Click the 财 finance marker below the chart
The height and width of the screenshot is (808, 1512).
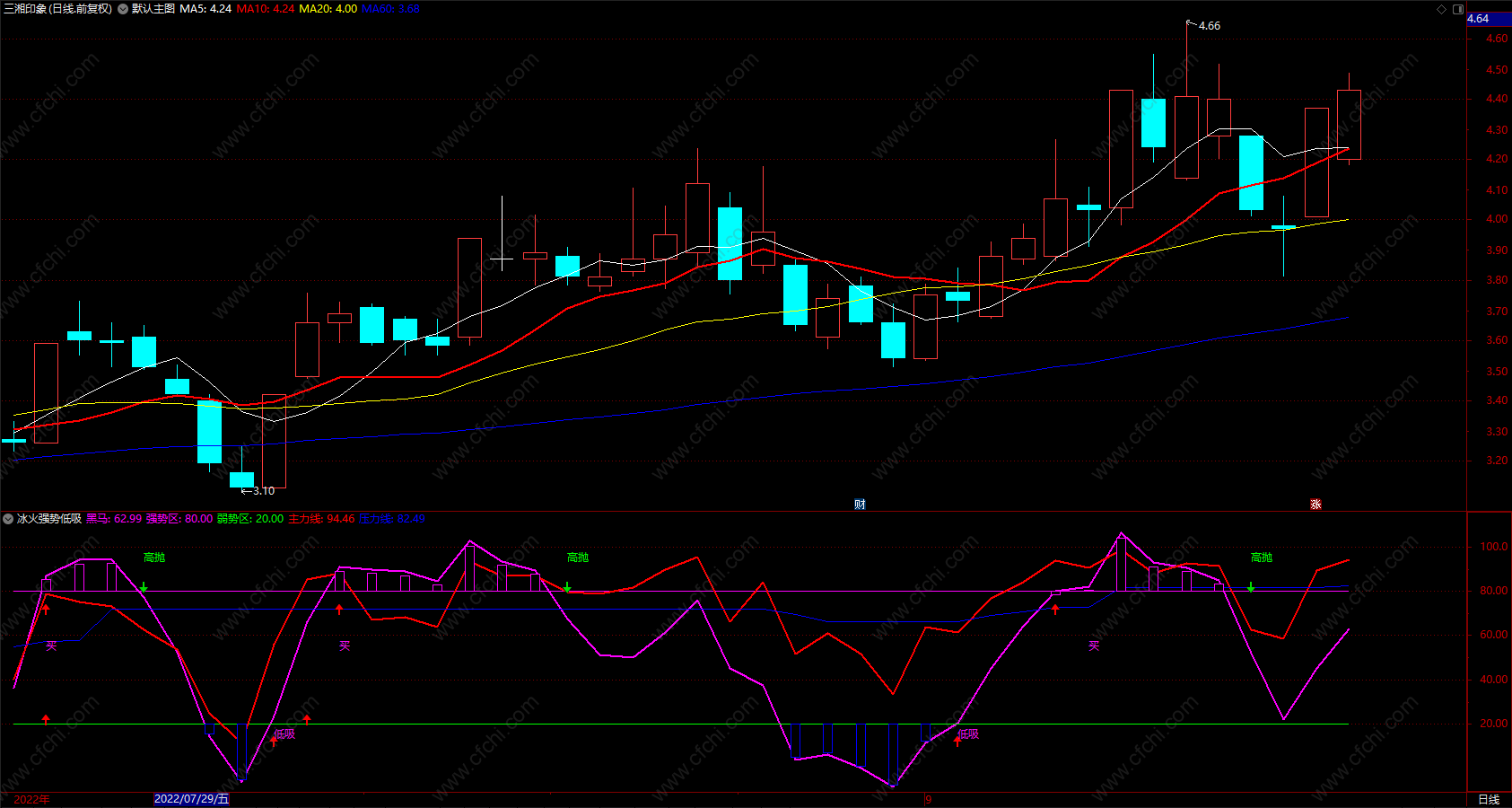point(860,505)
